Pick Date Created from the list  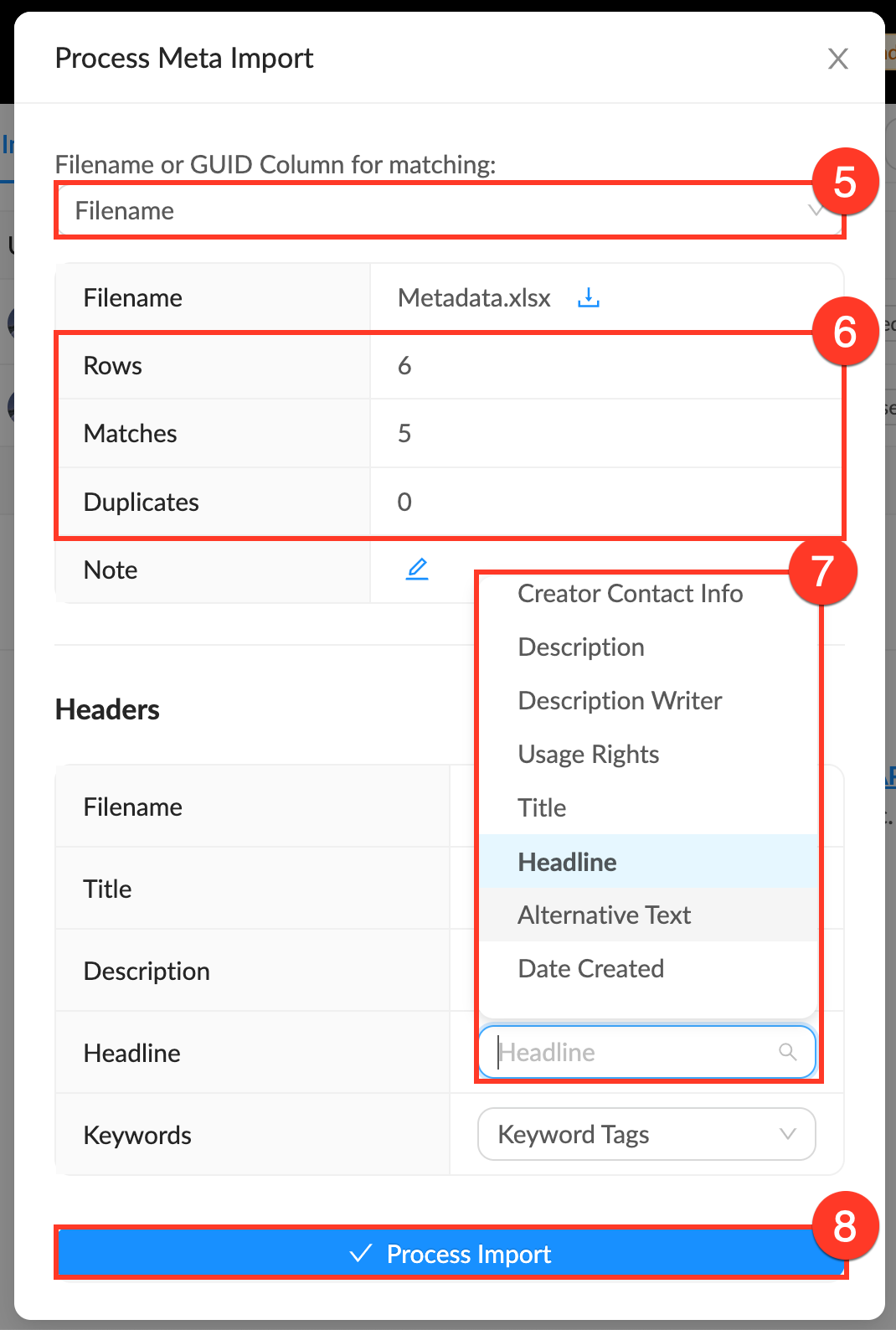click(590, 969)
